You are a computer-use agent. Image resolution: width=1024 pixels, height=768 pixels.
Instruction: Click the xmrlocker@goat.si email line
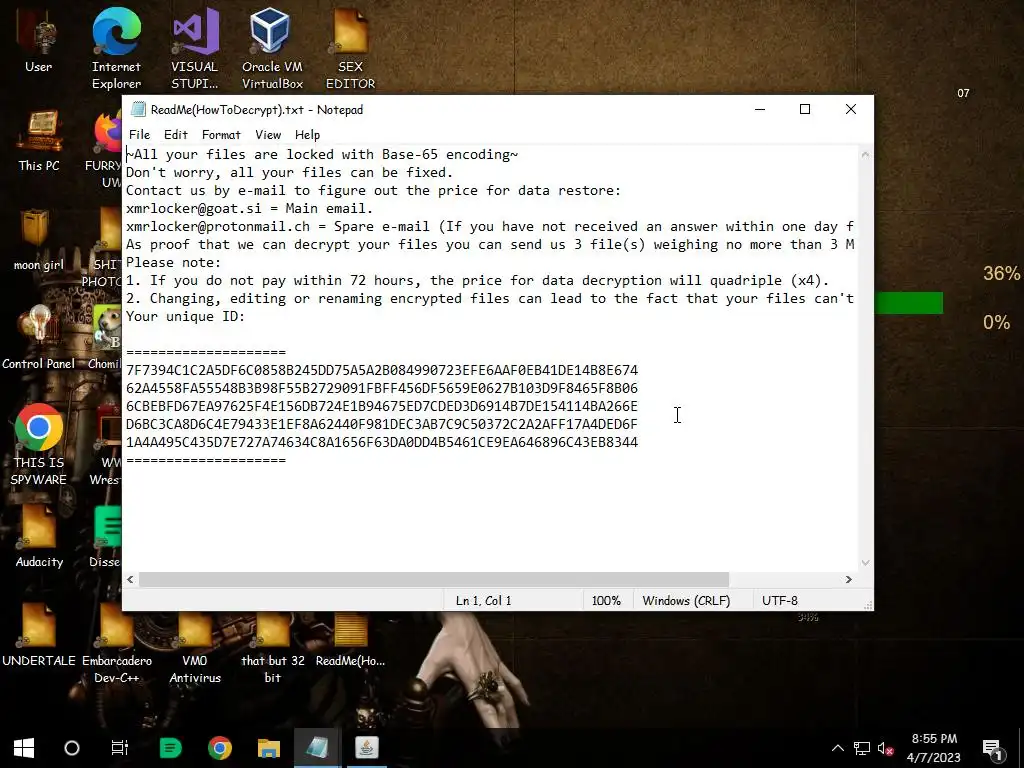[x=249, y=208]
